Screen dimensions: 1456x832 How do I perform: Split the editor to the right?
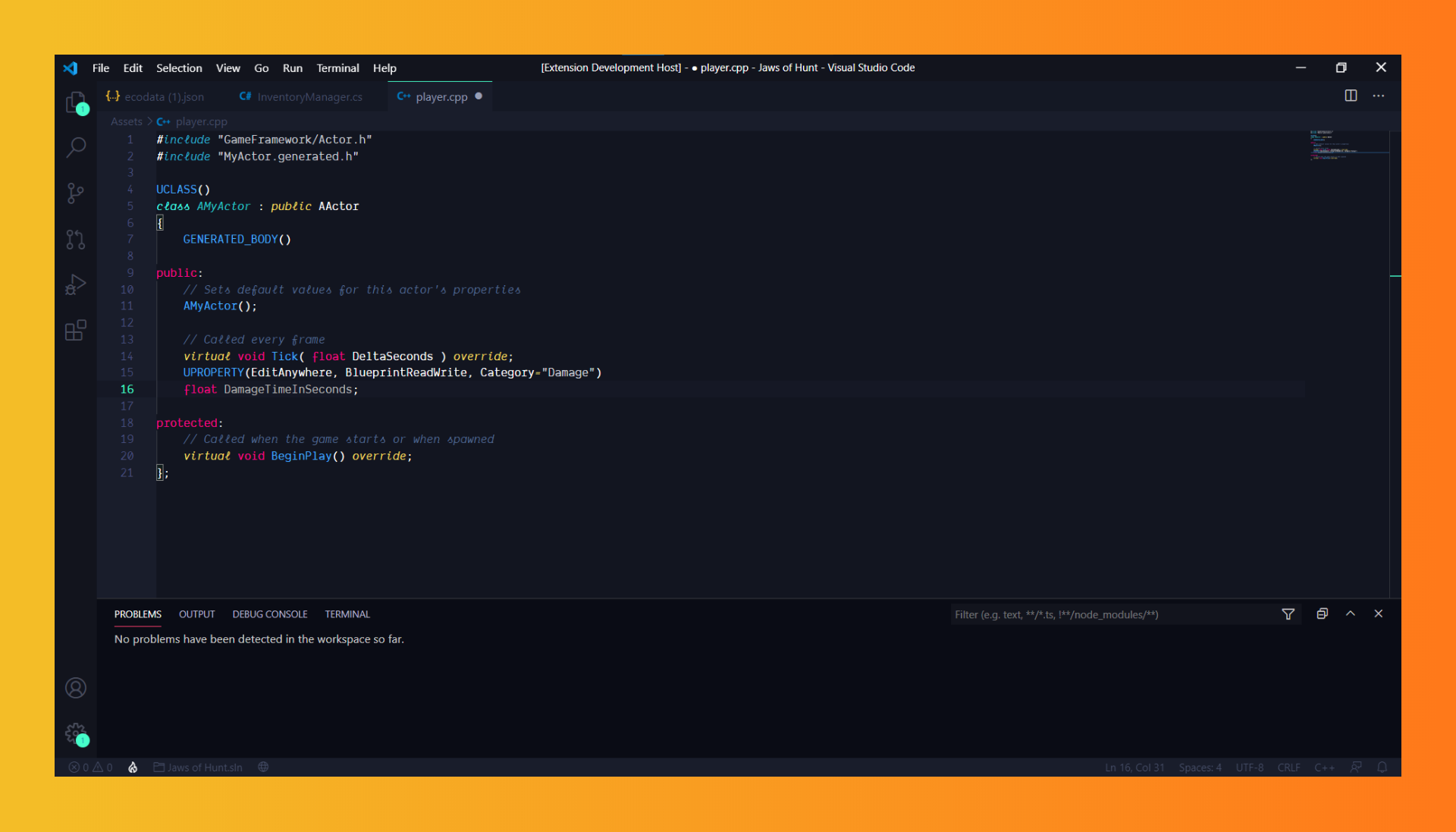tap(1351, 96)
